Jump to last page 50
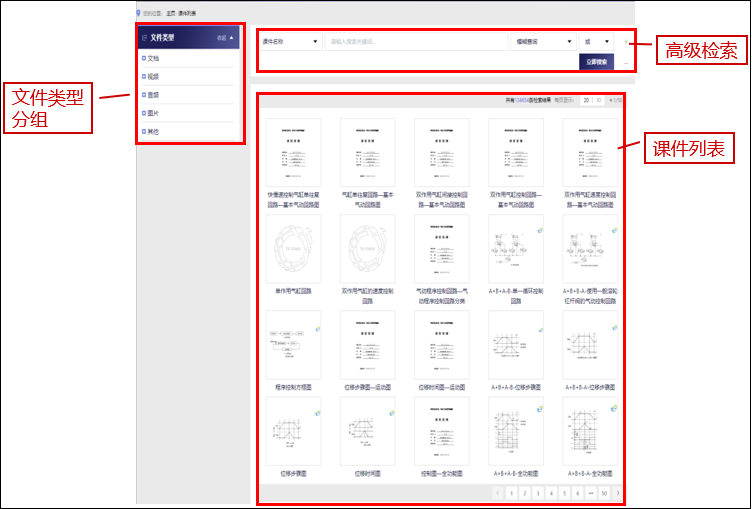 (x=604, y=493)
